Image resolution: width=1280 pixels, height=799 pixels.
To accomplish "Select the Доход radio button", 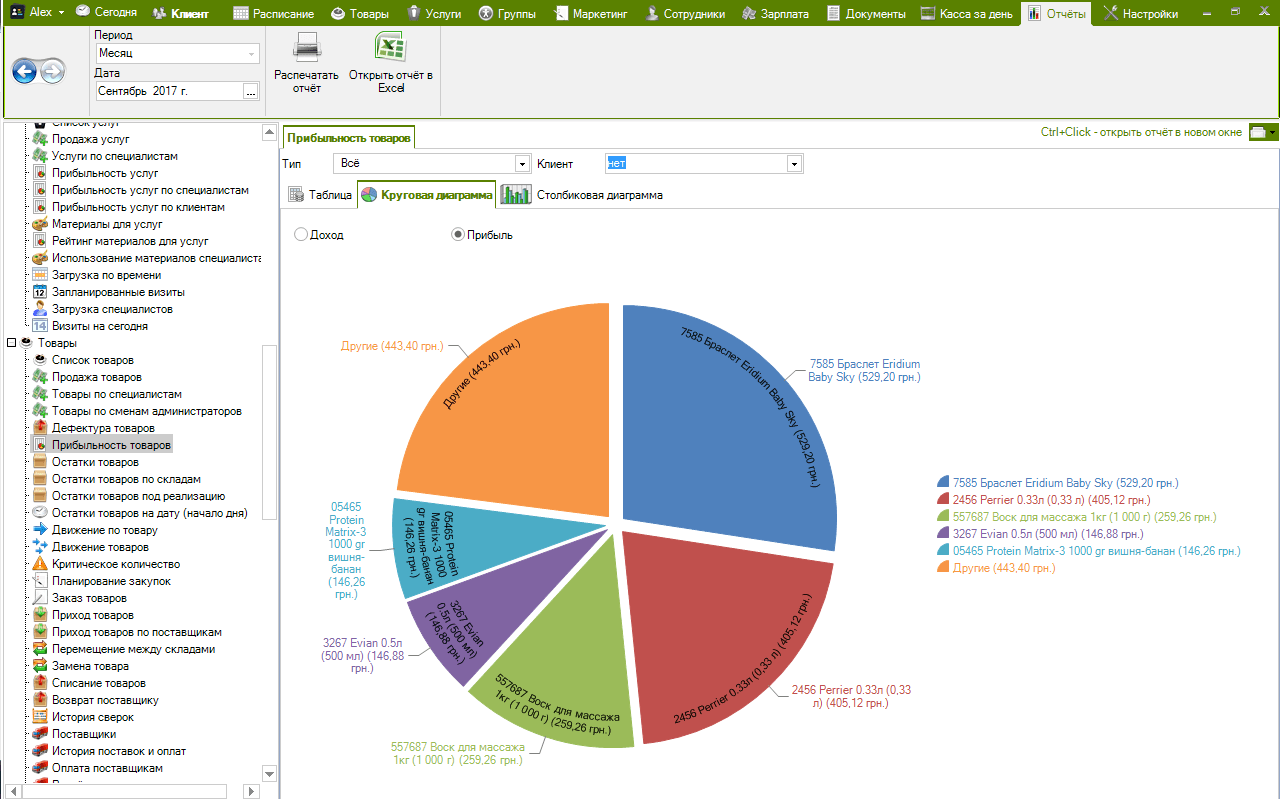I will pos(301,235).
